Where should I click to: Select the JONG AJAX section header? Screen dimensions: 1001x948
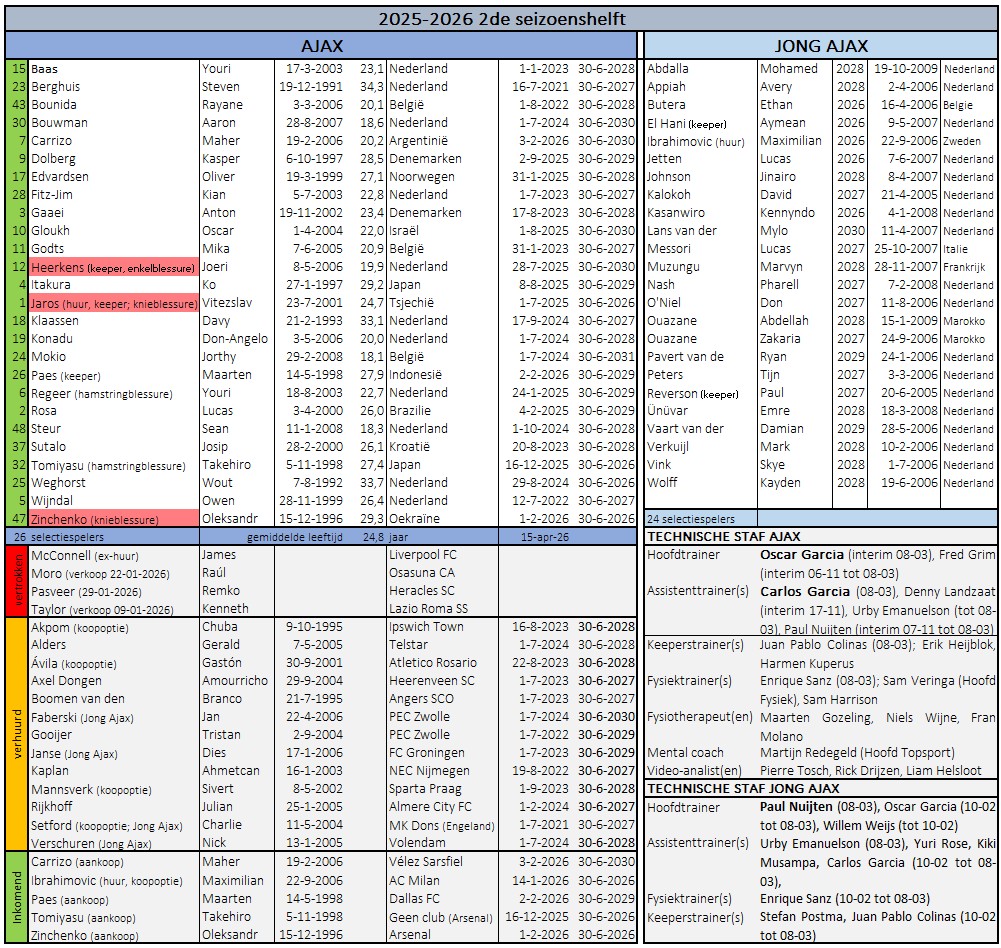point(821,46)
